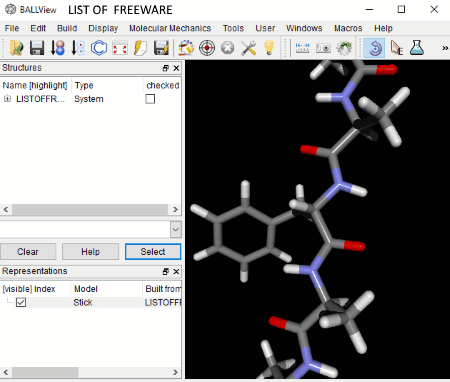450x382 pixels.
Task: Click the benzene ring structure icon
Action: pyautogui.click(x=99, y=48)
